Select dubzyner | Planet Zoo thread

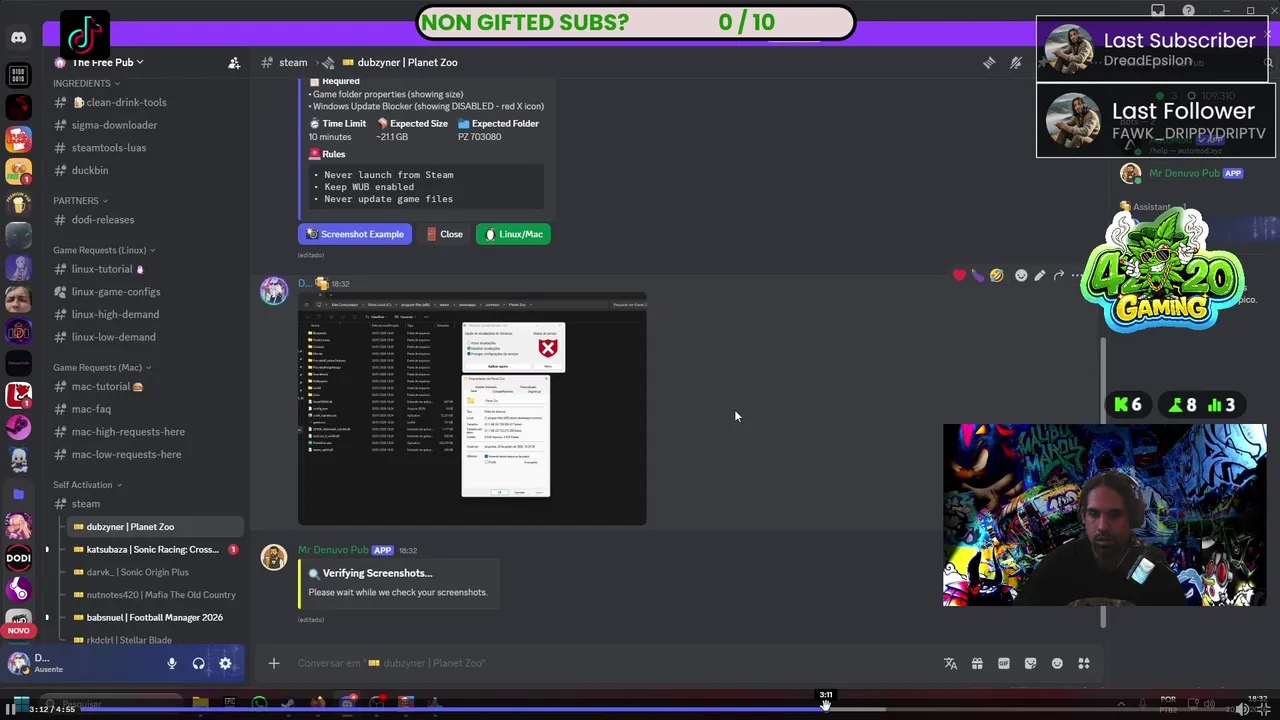coord(155,527)
